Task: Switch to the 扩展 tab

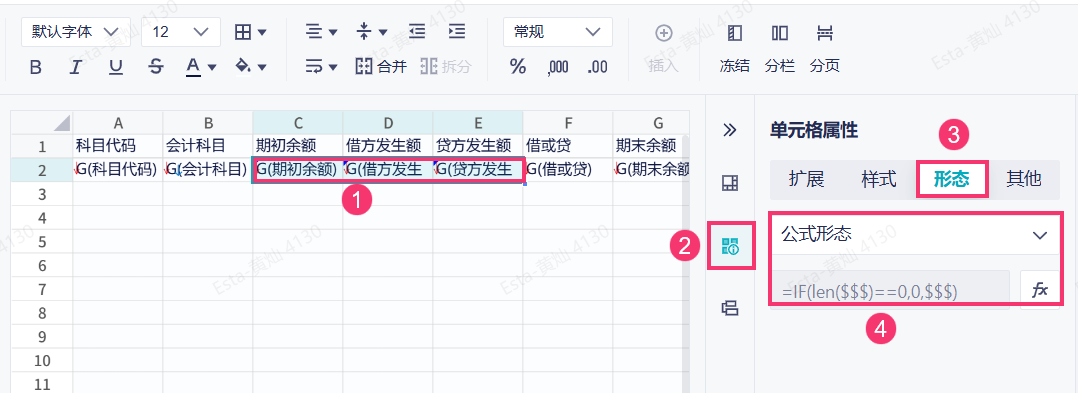Action: click(806, 179)
